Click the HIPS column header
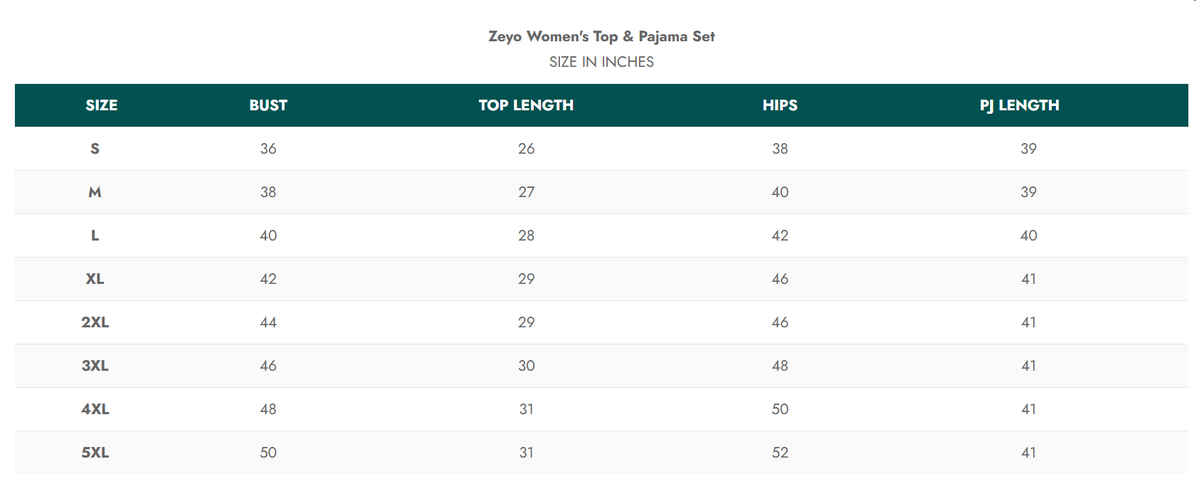Viewport: 1200px width, 496px height. click(x=780, y=105)
